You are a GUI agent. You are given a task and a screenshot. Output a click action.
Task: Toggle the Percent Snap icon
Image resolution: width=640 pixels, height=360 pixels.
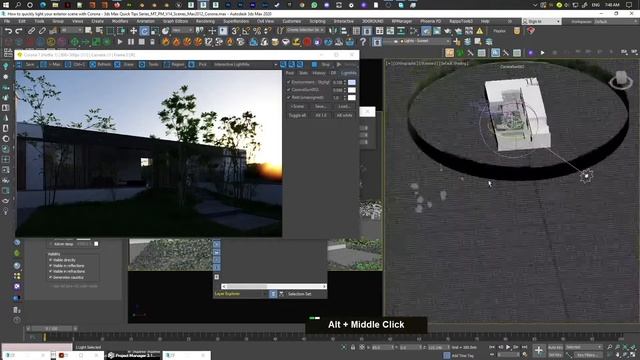pos(257,31)
